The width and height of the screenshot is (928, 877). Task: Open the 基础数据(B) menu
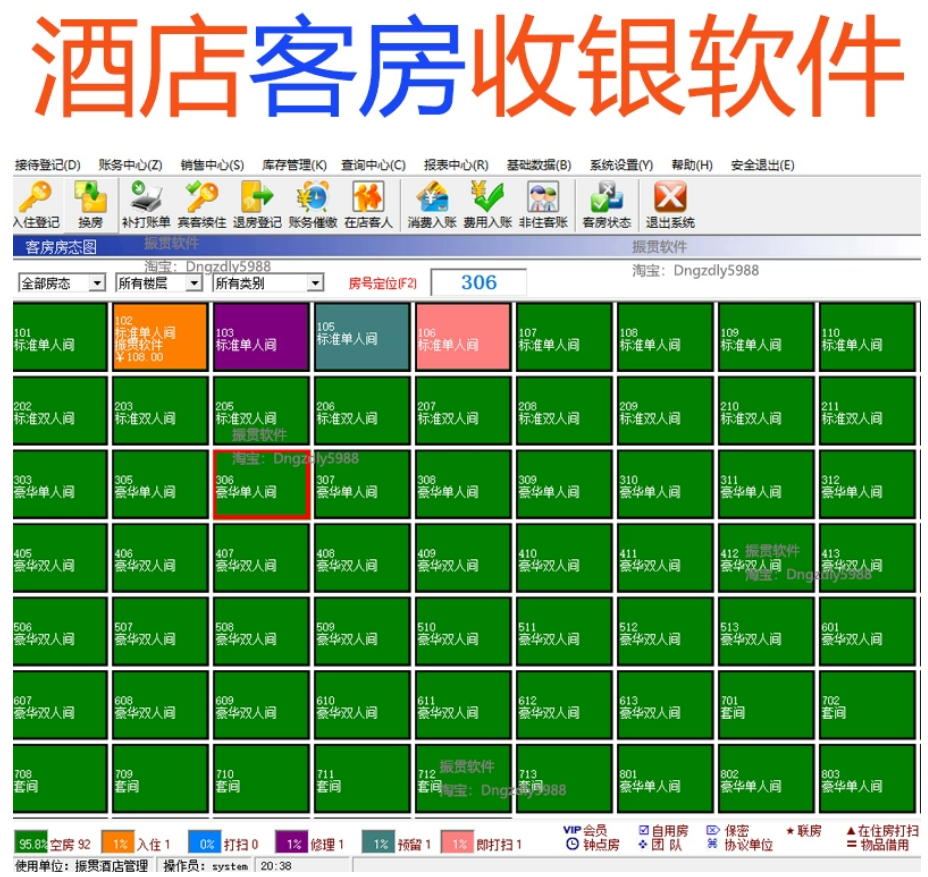point(539,165)
